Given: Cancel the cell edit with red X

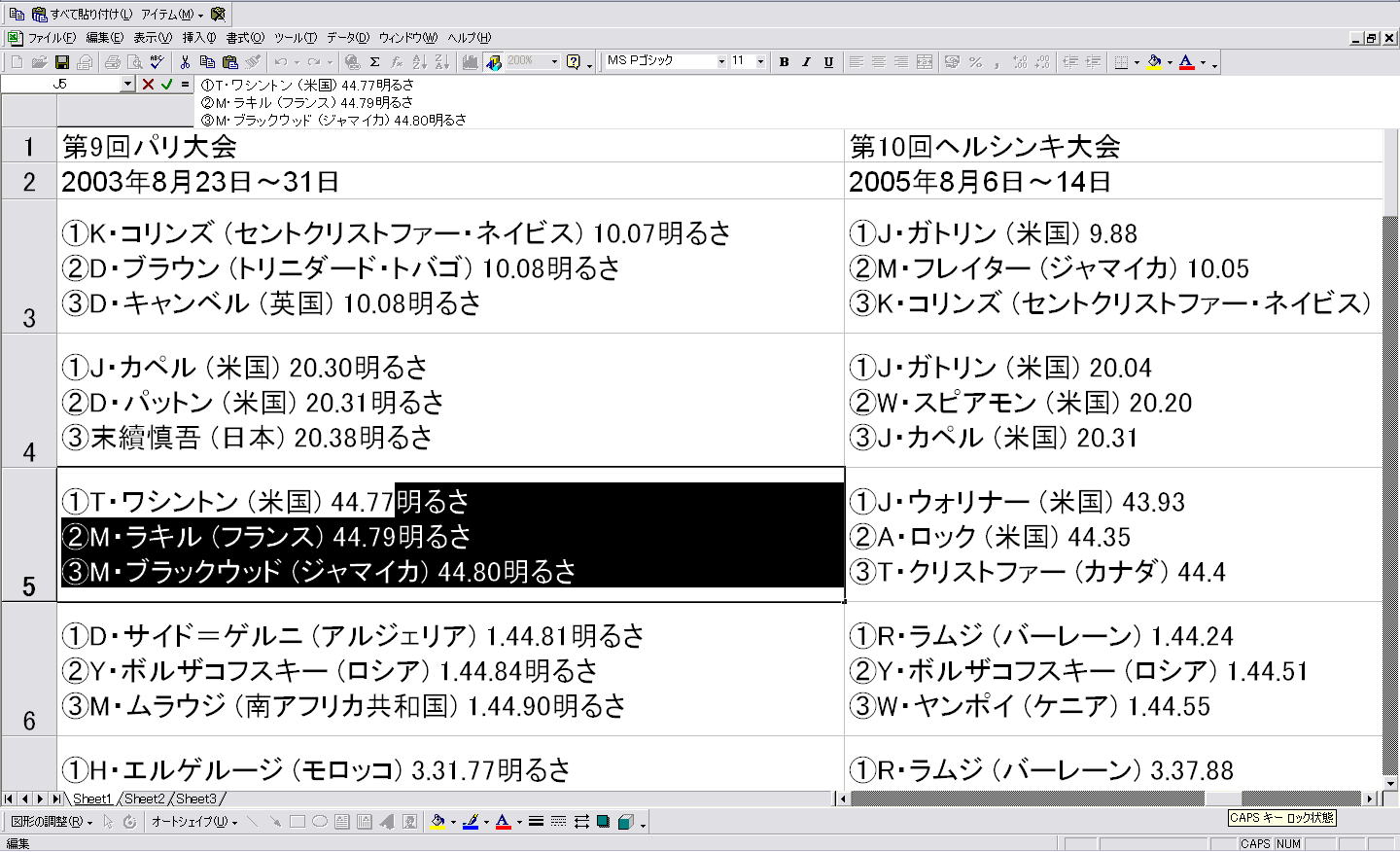Looking at the screenshot, I should pyautogui.click(x=148, y=85).
